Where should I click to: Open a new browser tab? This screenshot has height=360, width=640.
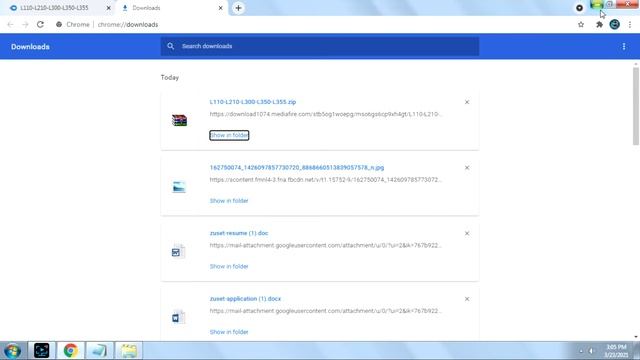pos(238,8)
